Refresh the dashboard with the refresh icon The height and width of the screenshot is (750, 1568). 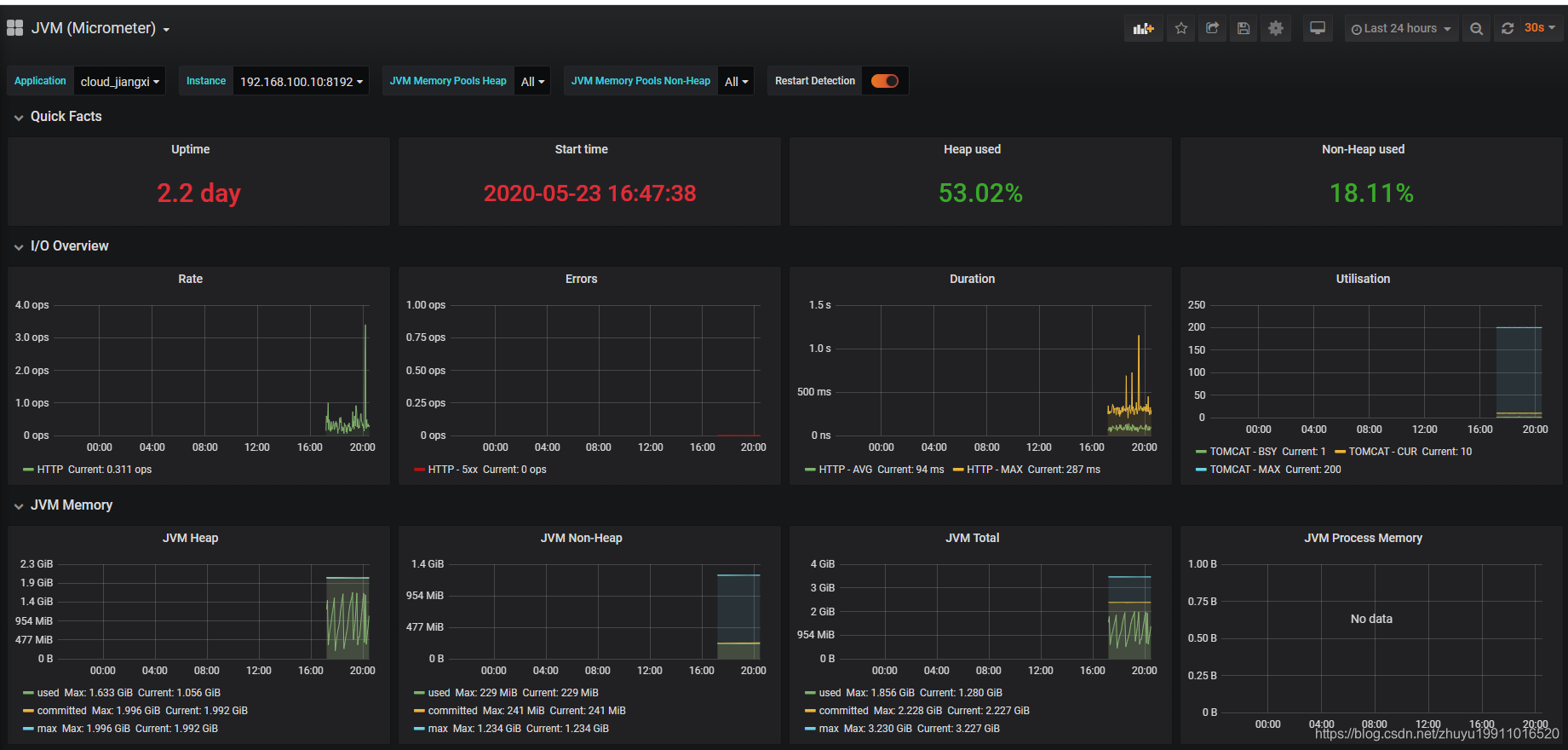point(1508,28)
